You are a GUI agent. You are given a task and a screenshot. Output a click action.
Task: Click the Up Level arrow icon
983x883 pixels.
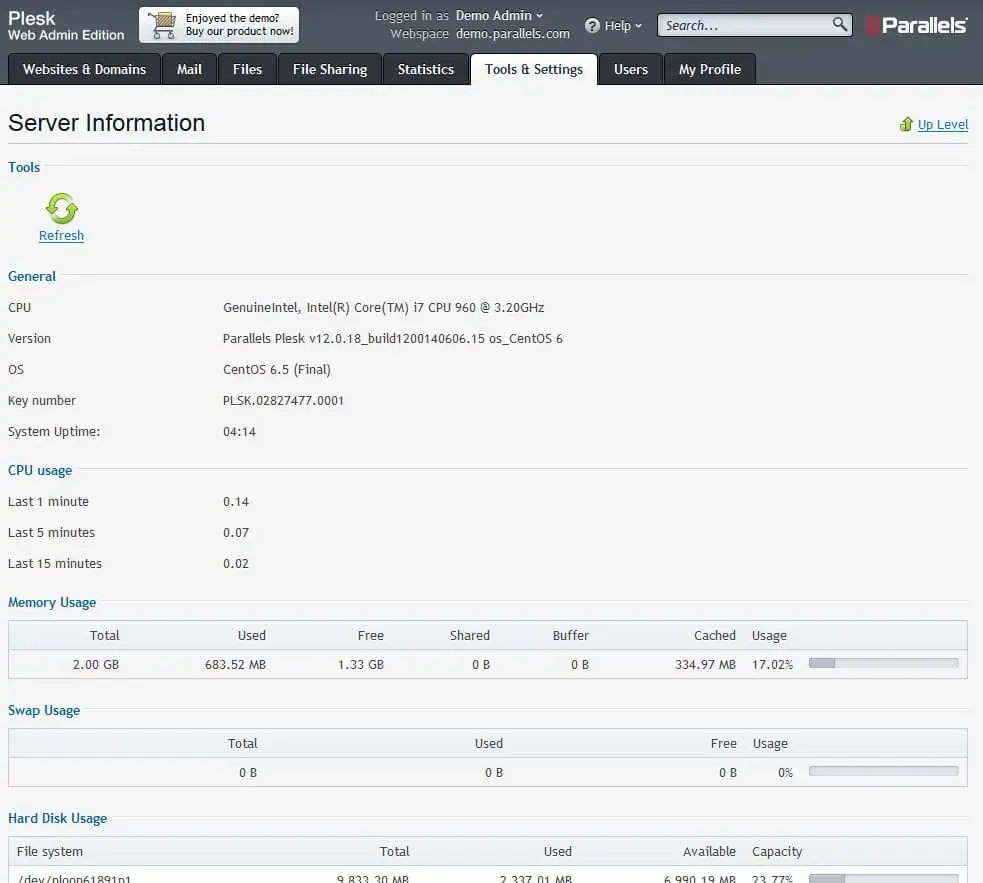click(906, 124)
